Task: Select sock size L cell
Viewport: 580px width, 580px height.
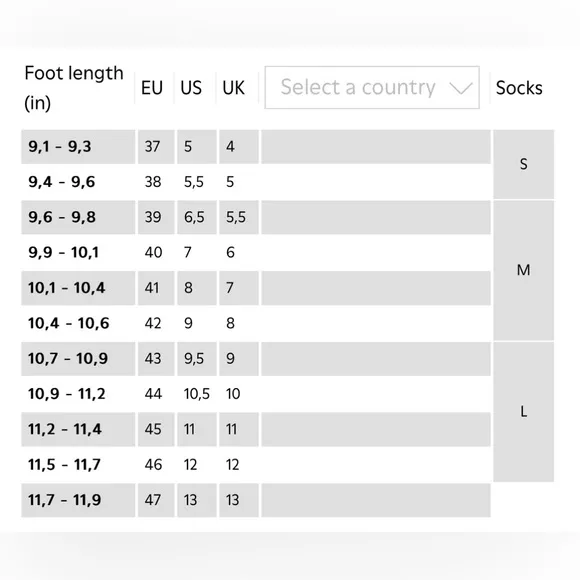Action: point(523,412)
